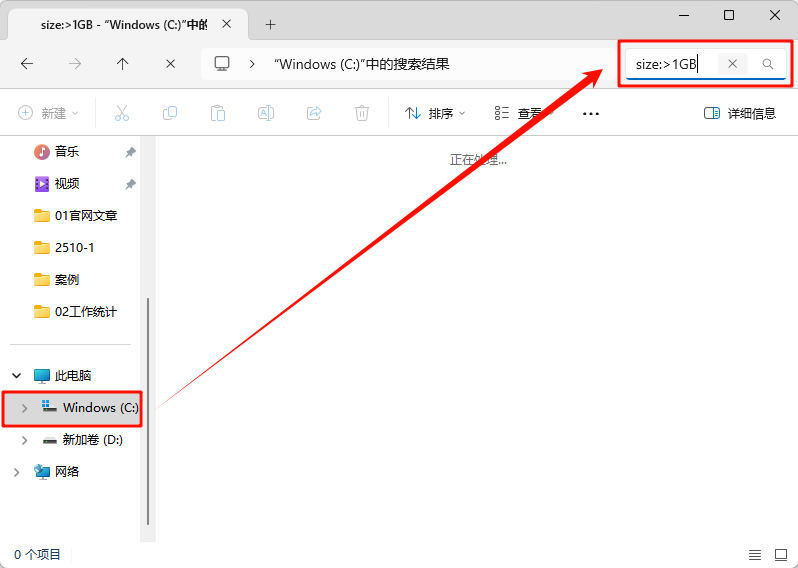Click the Share icon in toolbar
798x568 pixels.
pos(314,113)
